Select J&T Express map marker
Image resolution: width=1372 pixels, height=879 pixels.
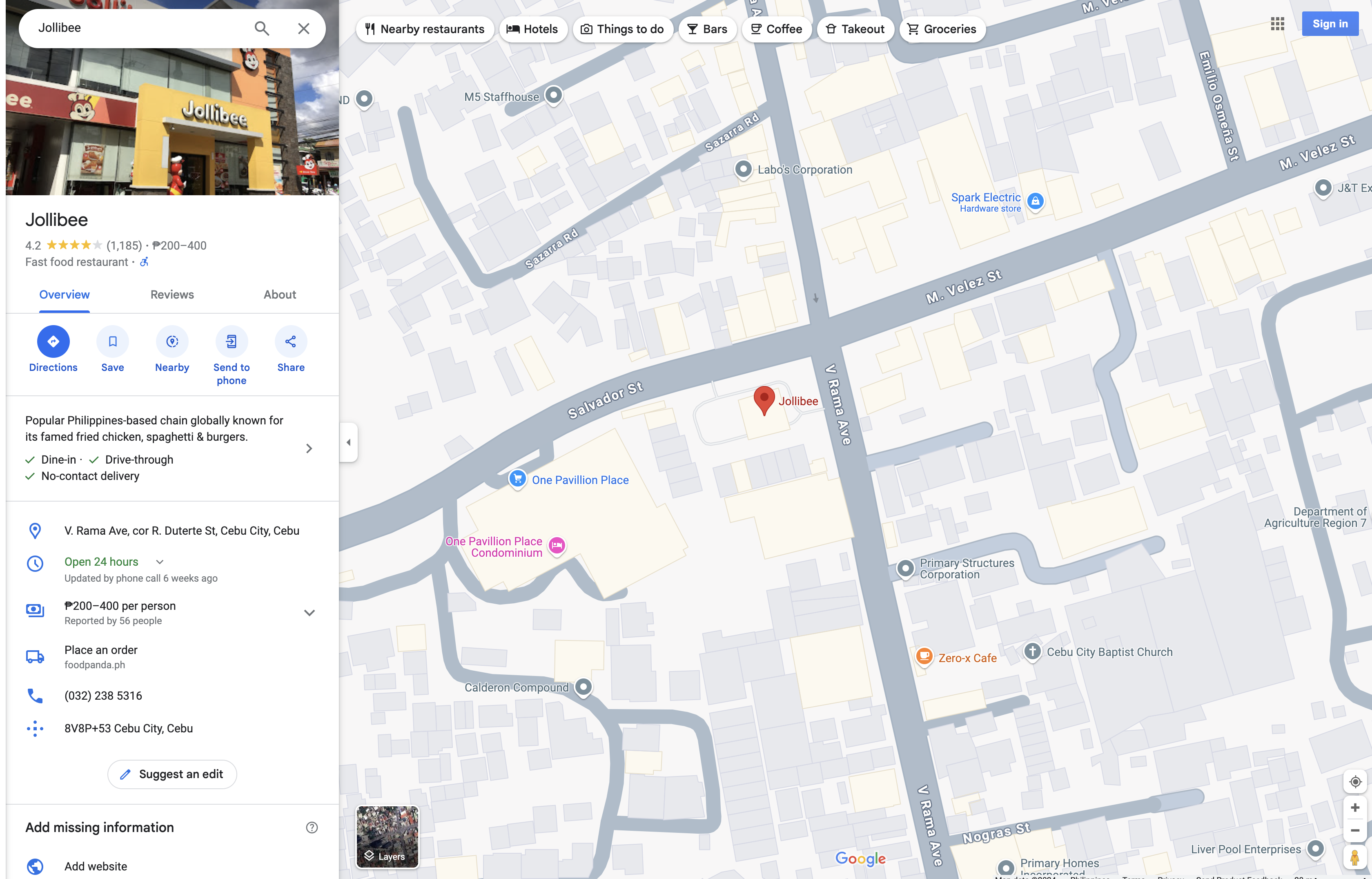tap(1323, 188)
